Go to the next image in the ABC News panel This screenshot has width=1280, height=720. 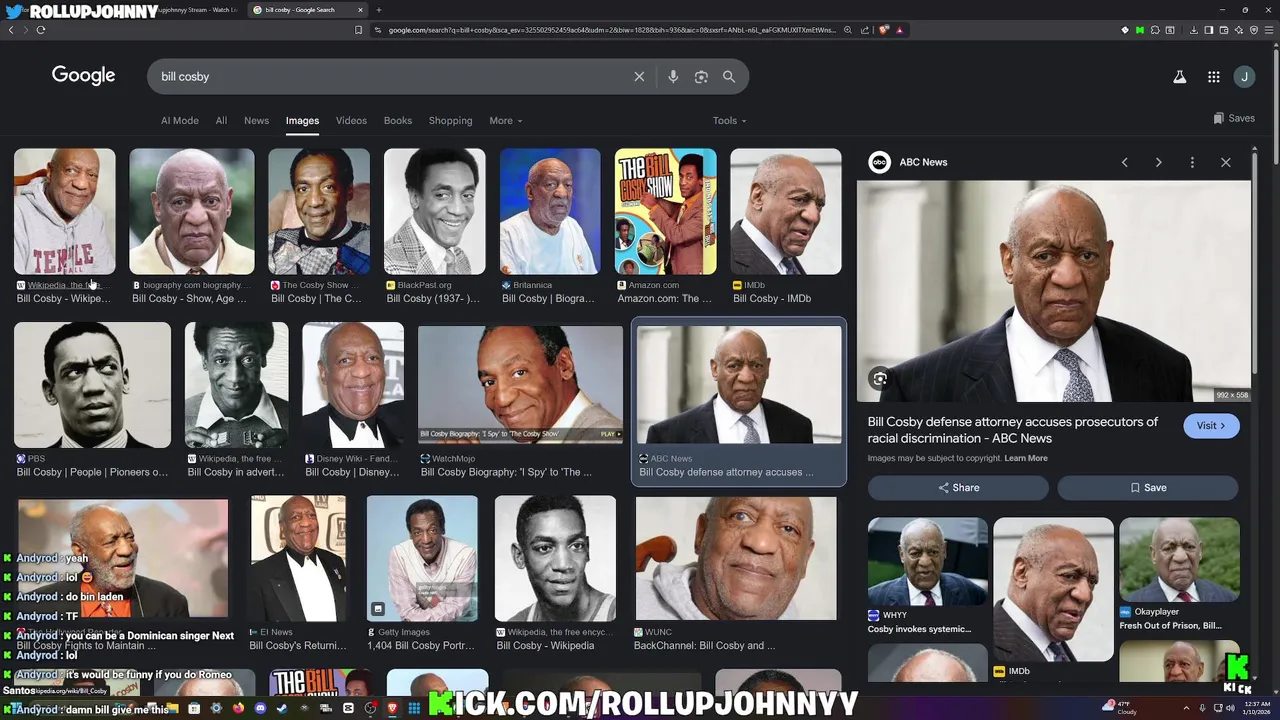[1158, 162]
